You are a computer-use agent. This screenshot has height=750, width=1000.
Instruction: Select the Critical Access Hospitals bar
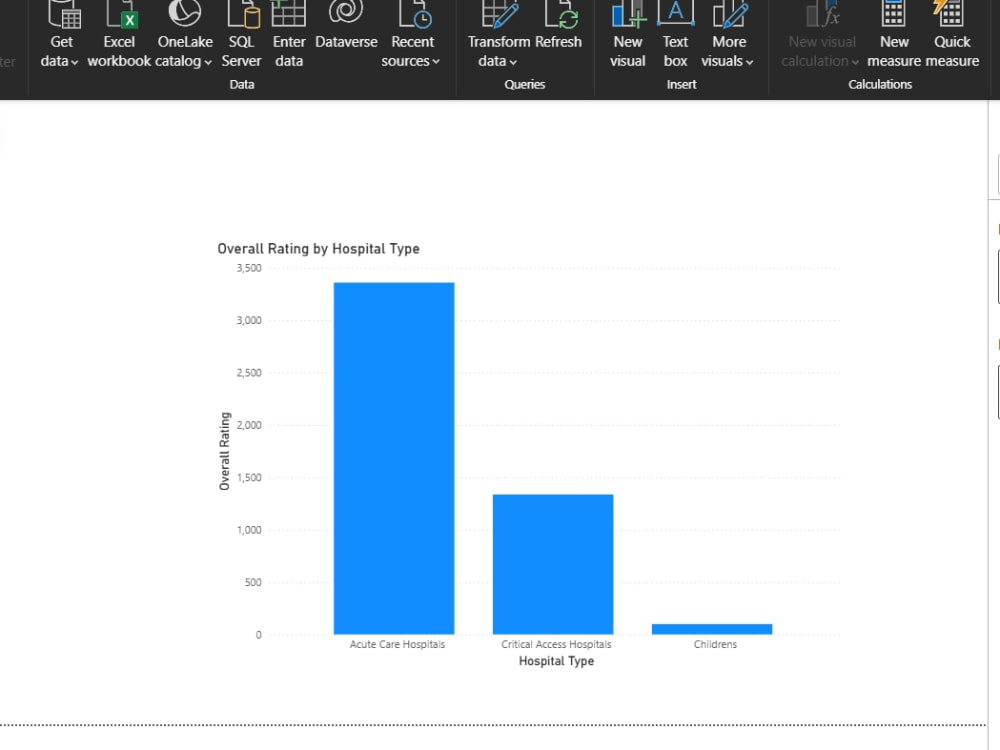coord(553,564)
